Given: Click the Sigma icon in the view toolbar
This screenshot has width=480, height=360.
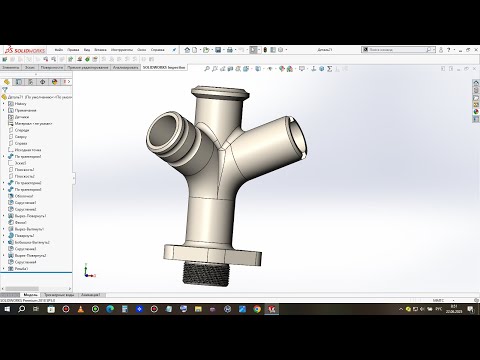Looking at the screenshot, I should coord(330,69).
